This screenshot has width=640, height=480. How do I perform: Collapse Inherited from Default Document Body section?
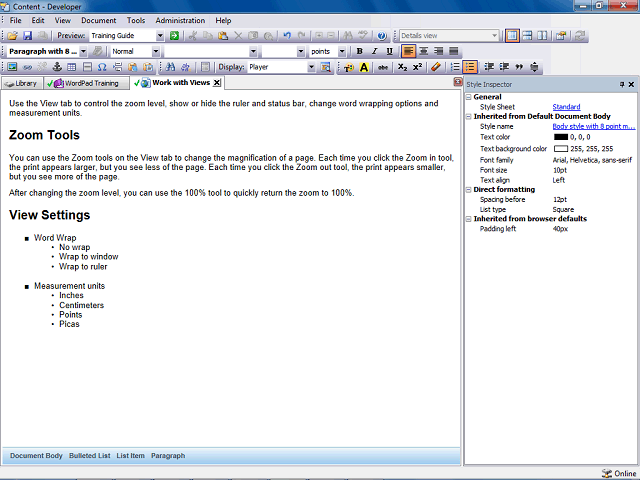(469, 116)
